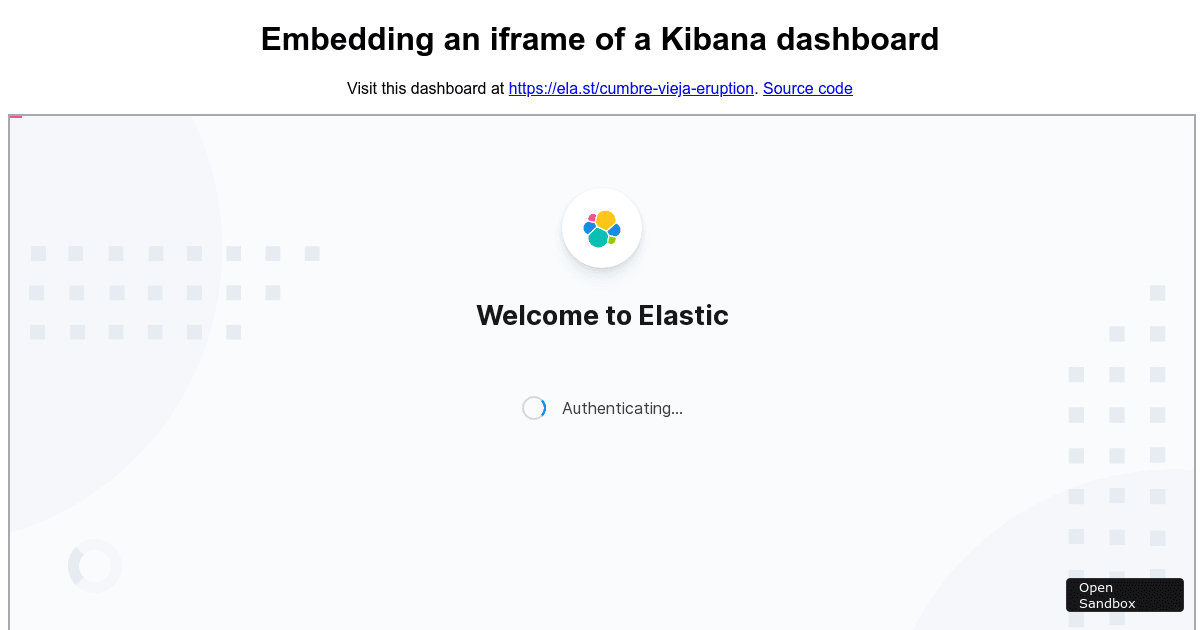Click the Open Sandbox button
Viewport: 1200px width, 630px height.
[x=1124, y=594]
